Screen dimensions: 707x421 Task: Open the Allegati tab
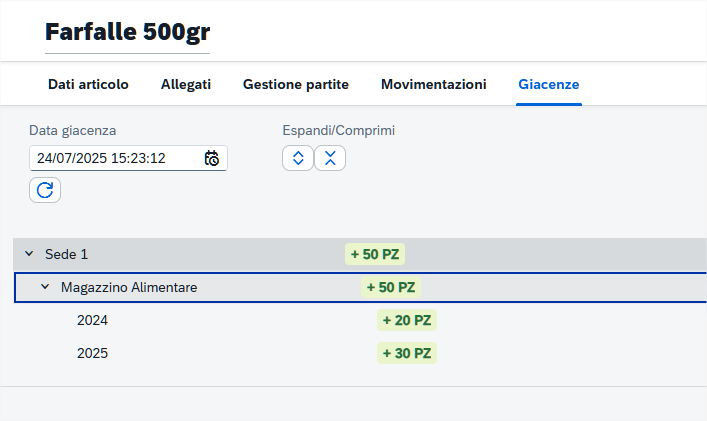pos(186,84)
